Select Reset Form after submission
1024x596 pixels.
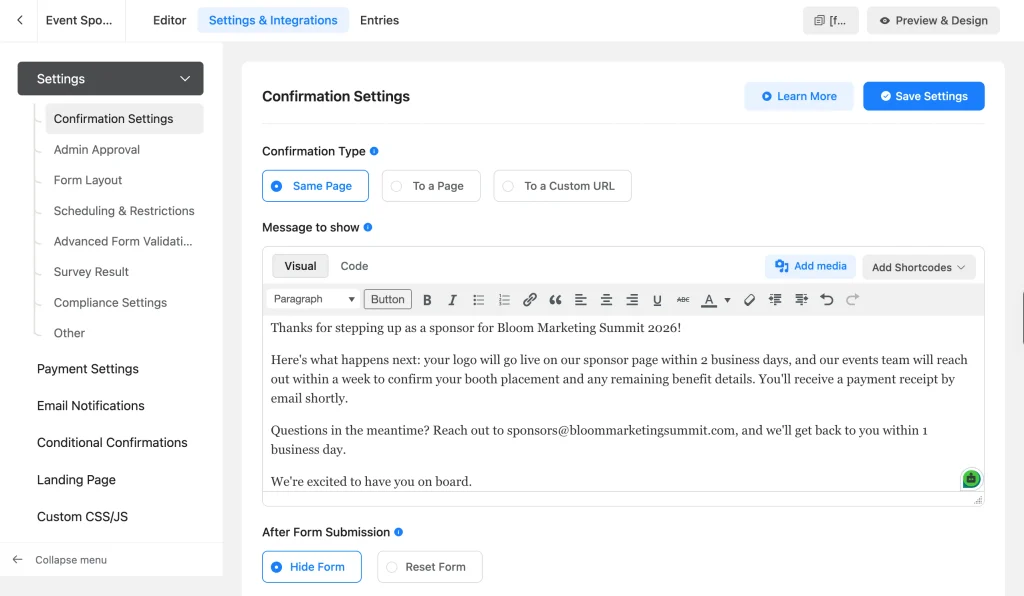point(430,567)
